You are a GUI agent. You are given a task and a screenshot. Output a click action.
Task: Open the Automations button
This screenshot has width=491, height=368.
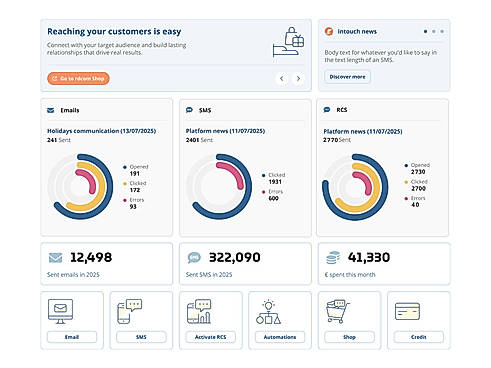click(x=280, y=337)
